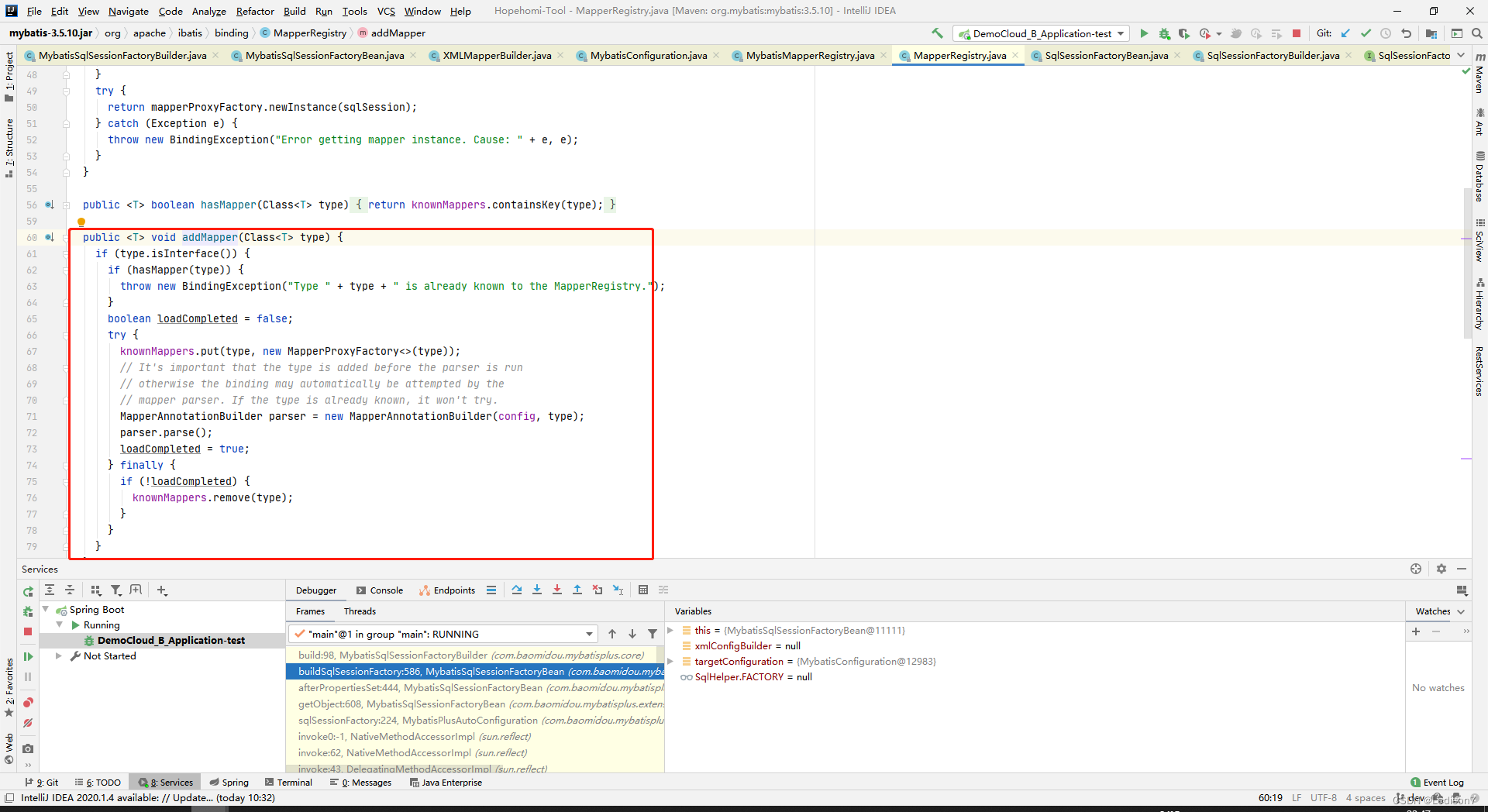Switch to XMLMapperBuilder.java editor tab

click(497, 55)
